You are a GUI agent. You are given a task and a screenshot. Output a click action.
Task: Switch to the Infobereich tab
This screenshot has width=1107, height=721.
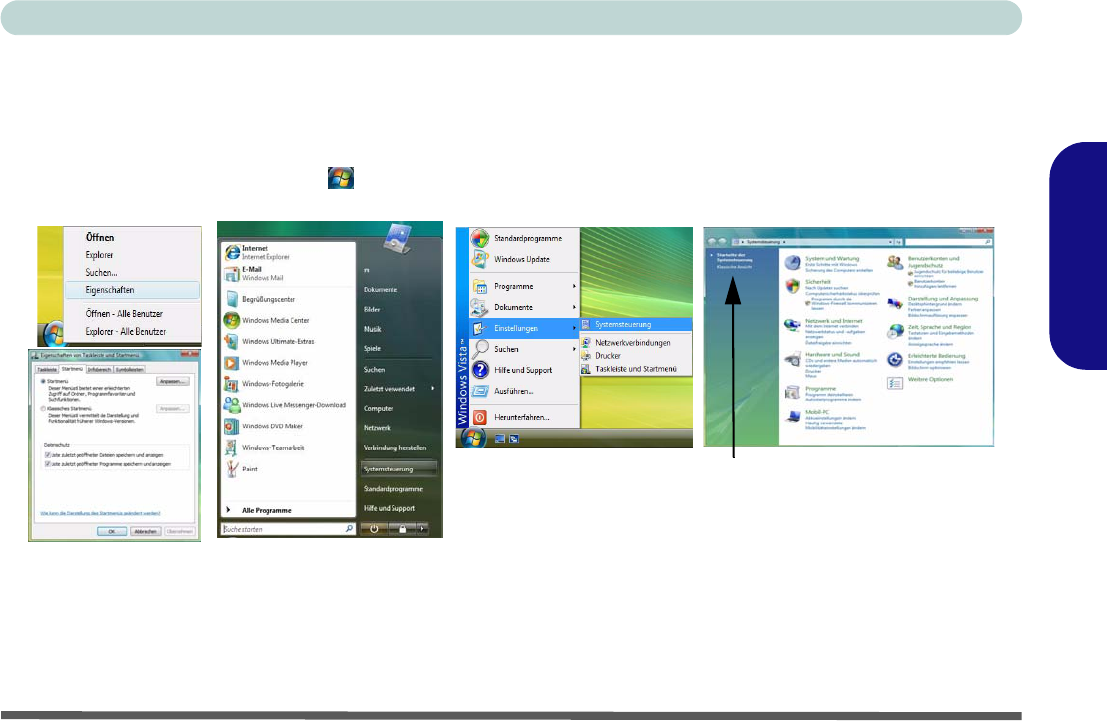click(99, 369)
